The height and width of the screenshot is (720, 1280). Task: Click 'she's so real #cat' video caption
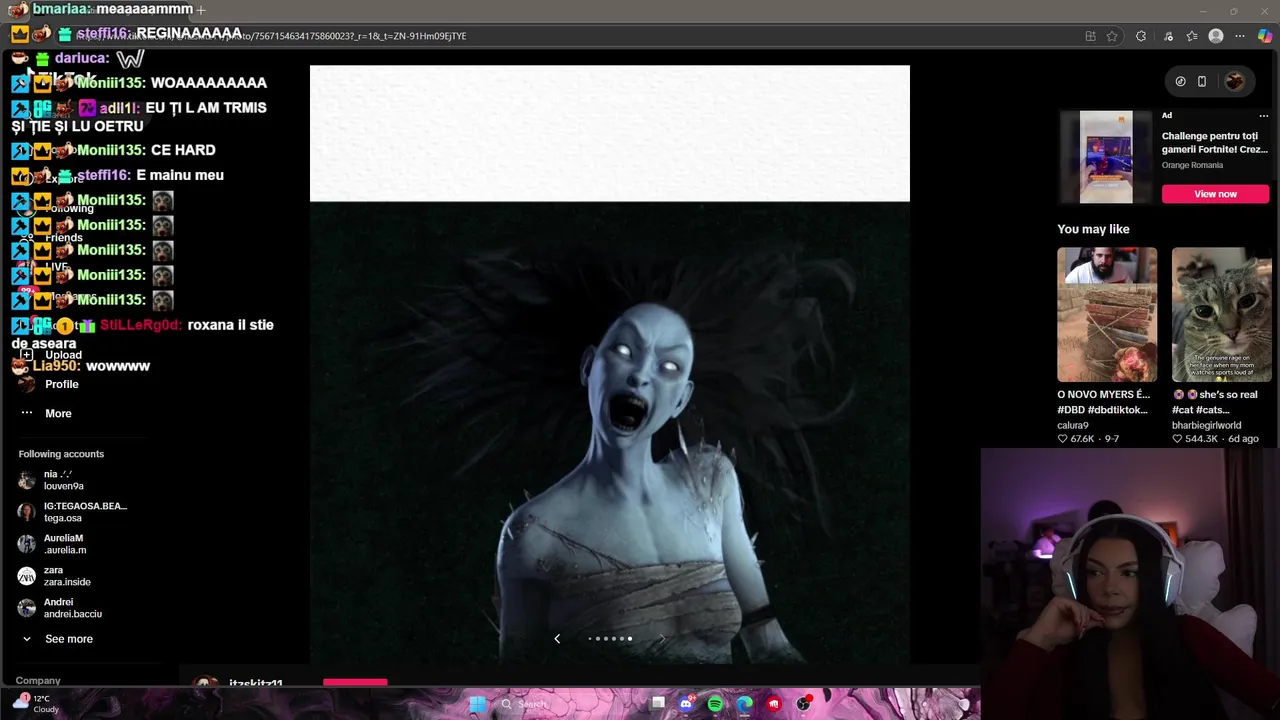pos(1215,402)
